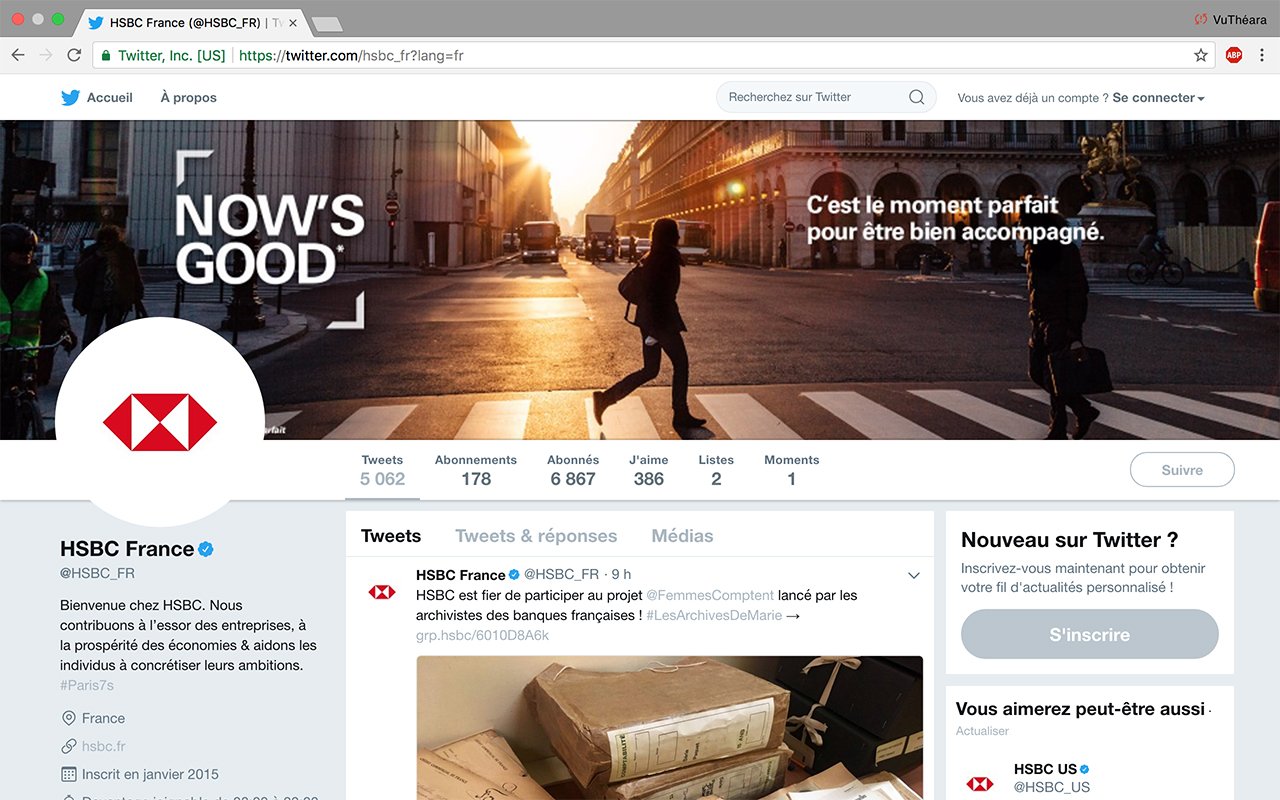Click the HSBC France profile name heading
This screenshot has width=1280, height=800.
point(127,549)
